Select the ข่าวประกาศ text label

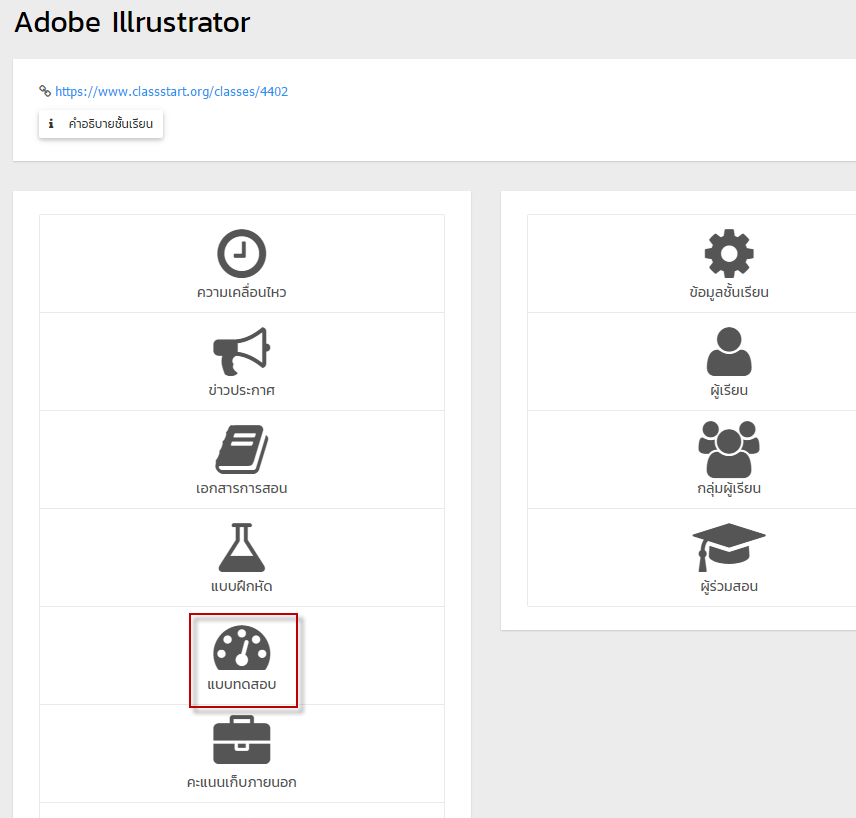pyautogui.click(x=241, y=390)
